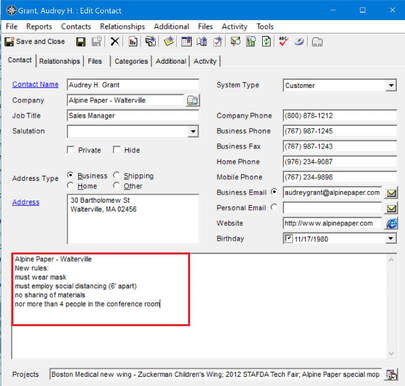
Task: Open the Relationships menu in the menu bar
Action: [122, 27]
